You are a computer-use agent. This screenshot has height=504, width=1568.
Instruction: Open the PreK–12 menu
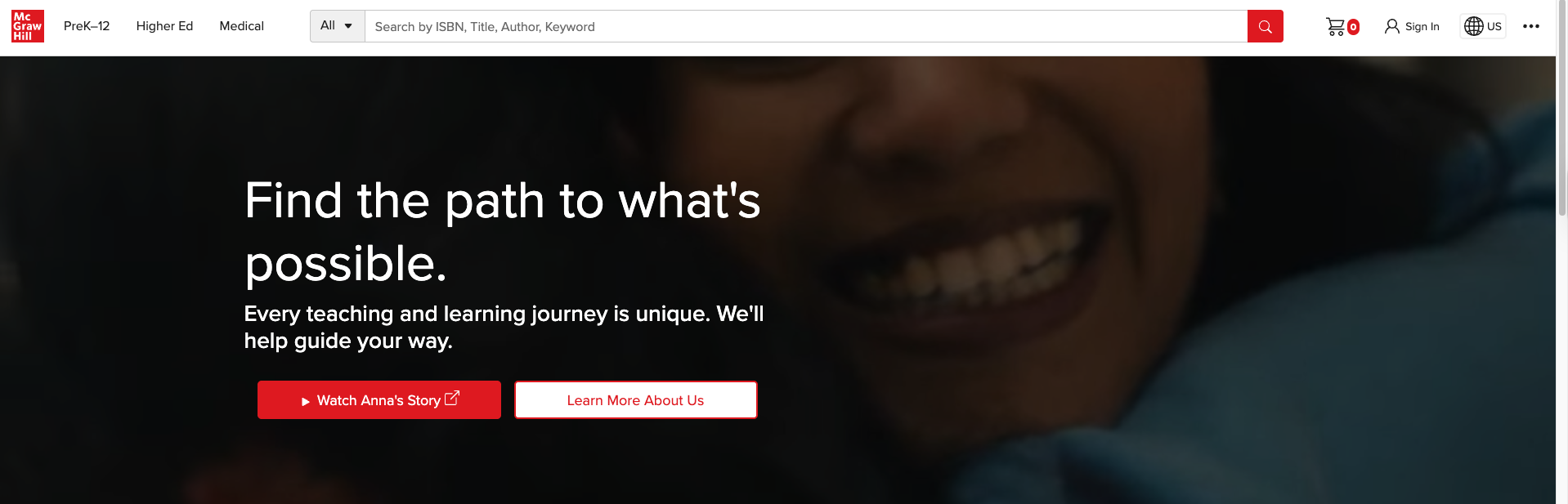pos(87,26)
